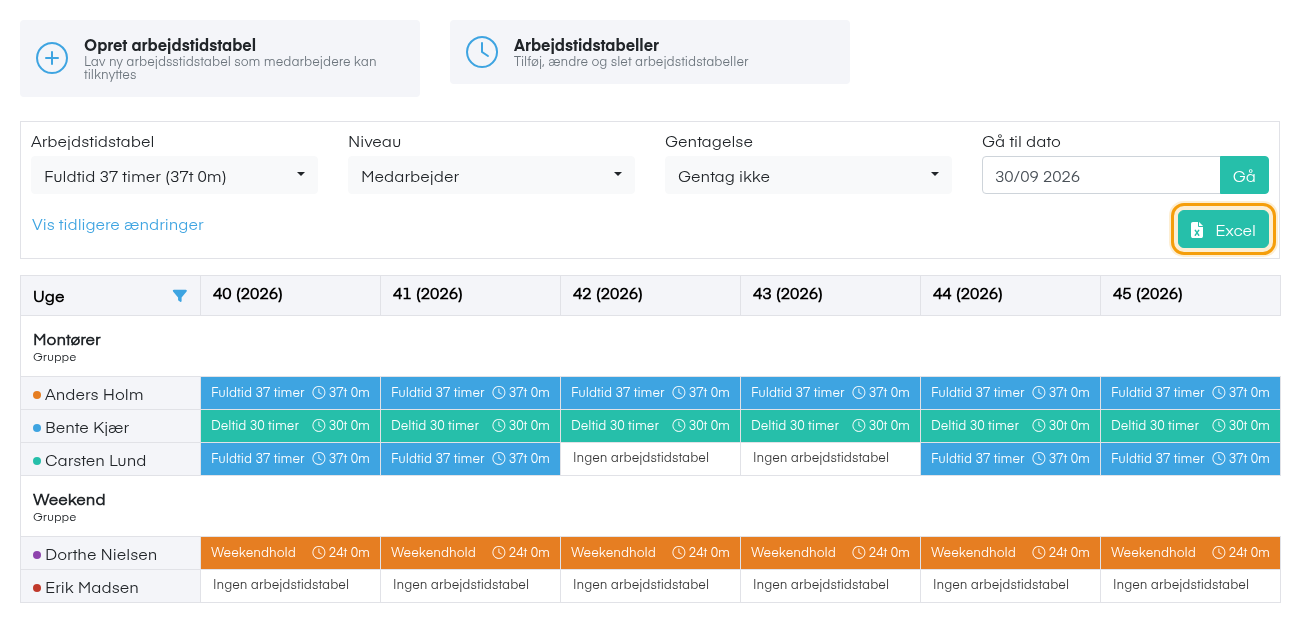Open the Niveau dropdown set to Medarbejder

[491, 176]
